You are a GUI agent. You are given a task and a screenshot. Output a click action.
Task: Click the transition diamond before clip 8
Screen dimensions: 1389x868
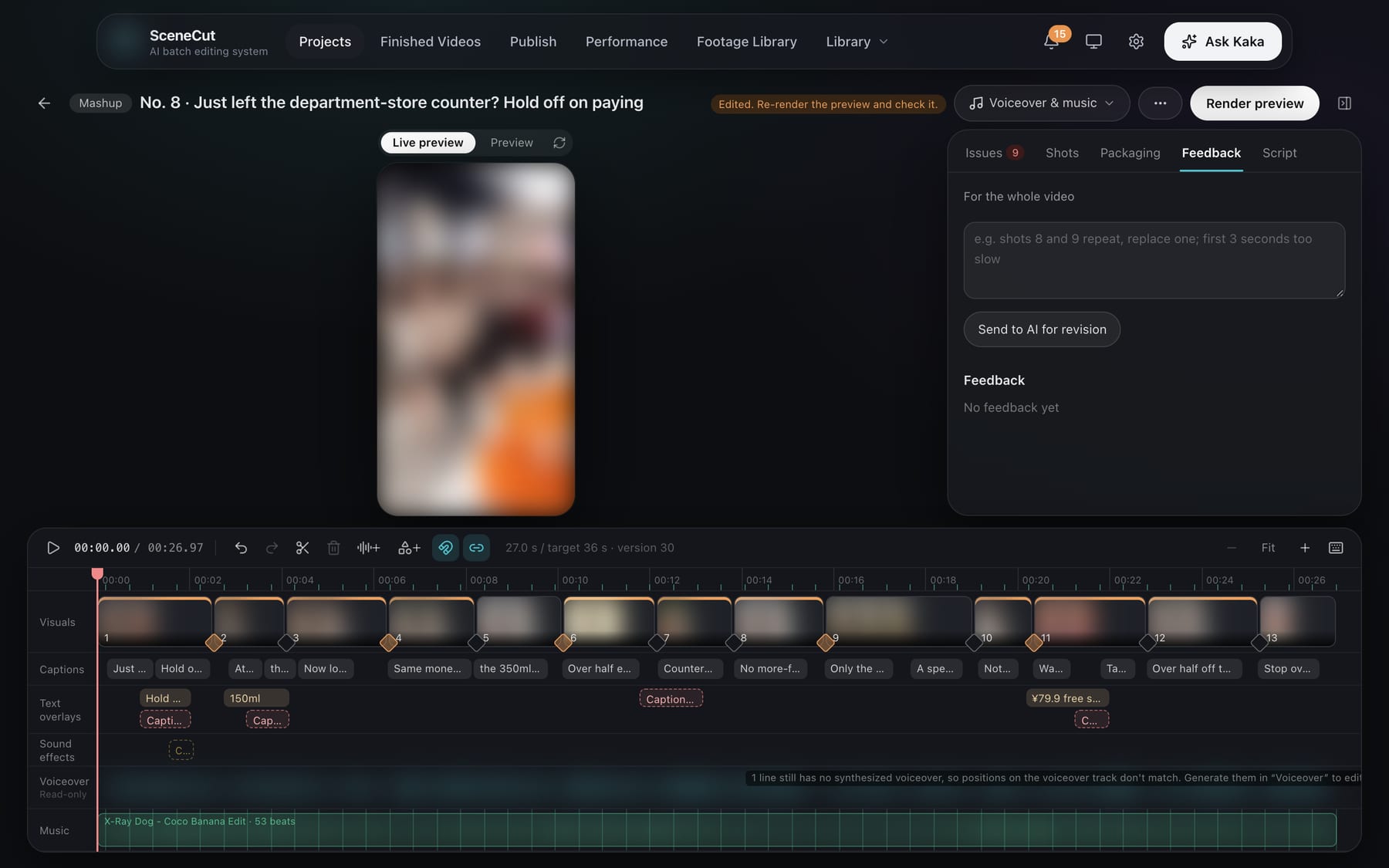click(x=733, y=642)
